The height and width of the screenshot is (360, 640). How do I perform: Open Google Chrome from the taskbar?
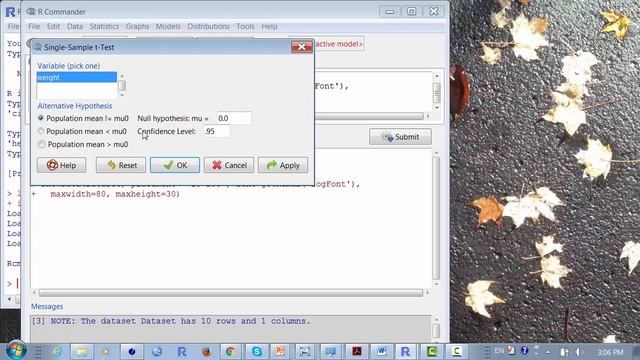click(230, 351)
